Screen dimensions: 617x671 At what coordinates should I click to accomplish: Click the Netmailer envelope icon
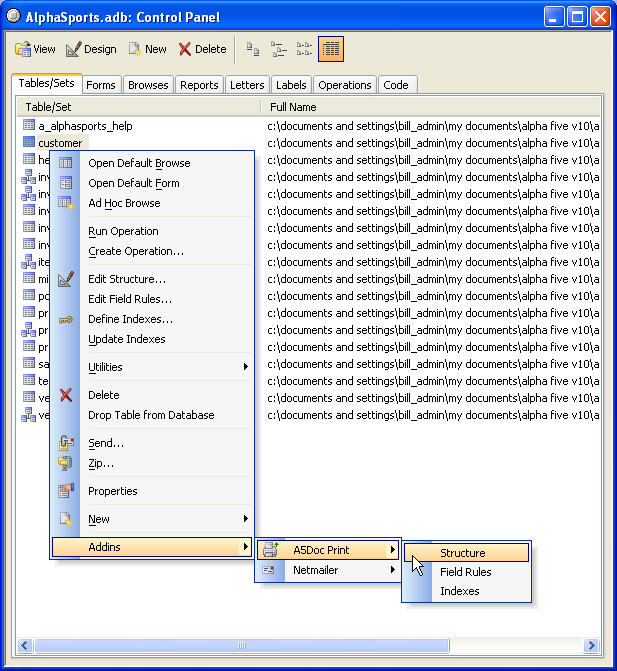coord(268,570)
